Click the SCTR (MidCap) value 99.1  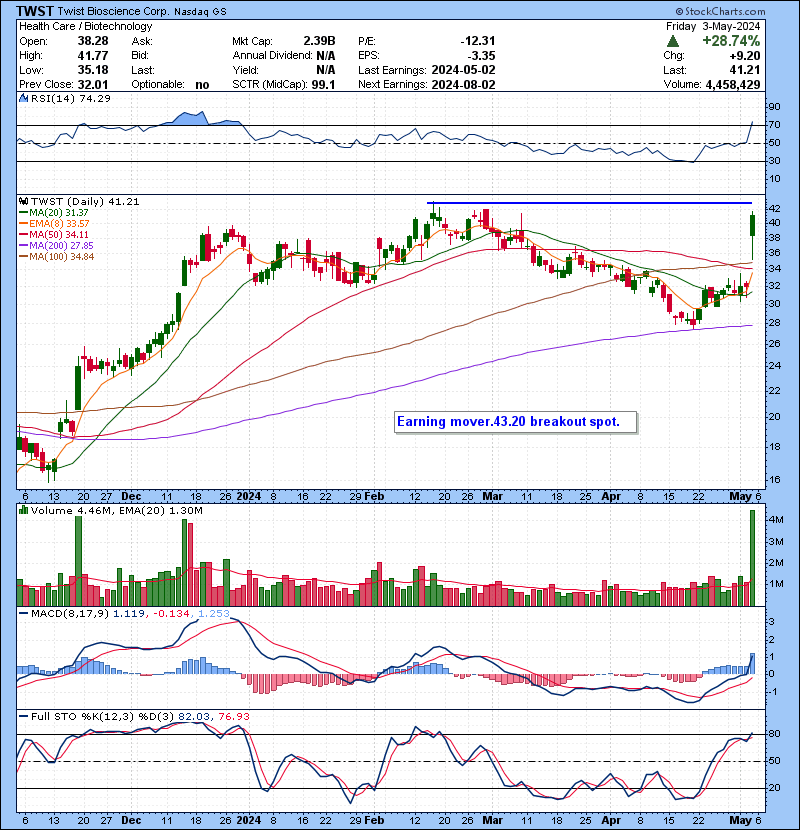point(323,85)
